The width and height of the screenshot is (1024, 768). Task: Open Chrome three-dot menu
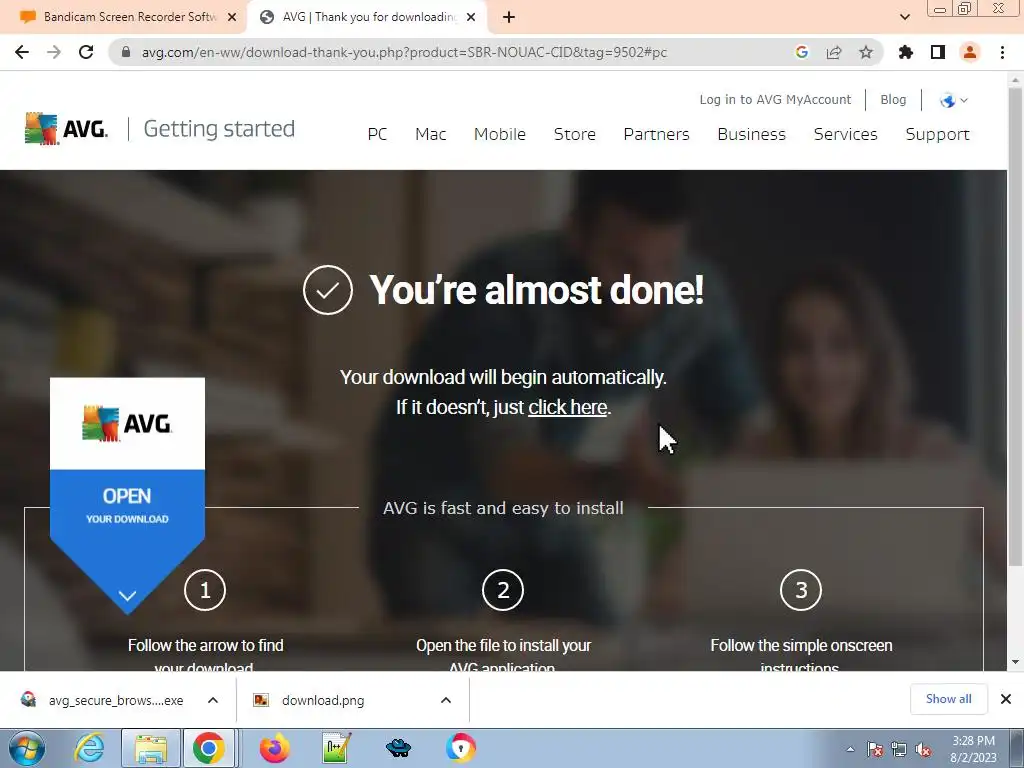click(x=1002, y=52)
